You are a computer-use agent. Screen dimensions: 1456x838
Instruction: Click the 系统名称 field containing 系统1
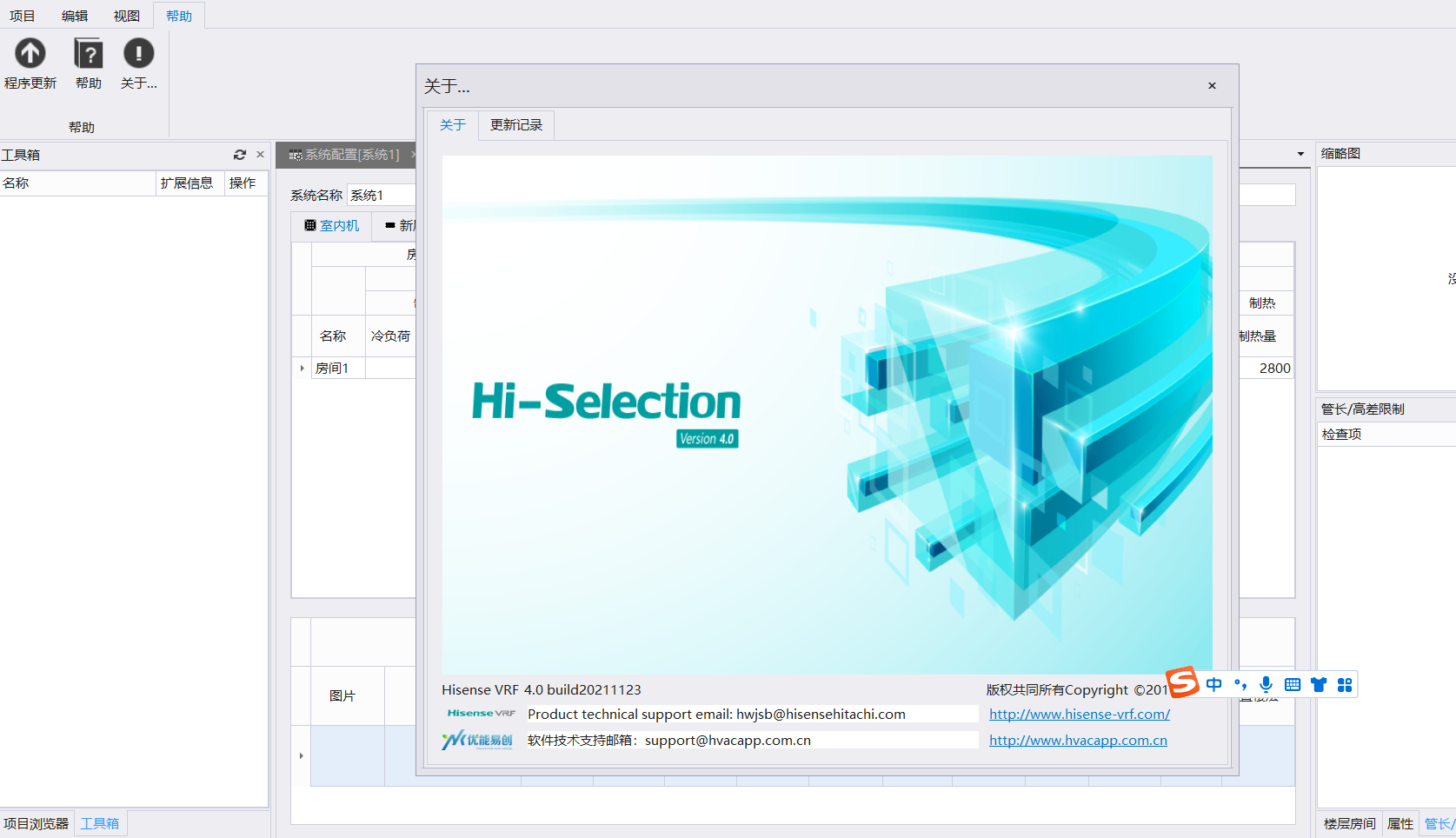[382, 195]
